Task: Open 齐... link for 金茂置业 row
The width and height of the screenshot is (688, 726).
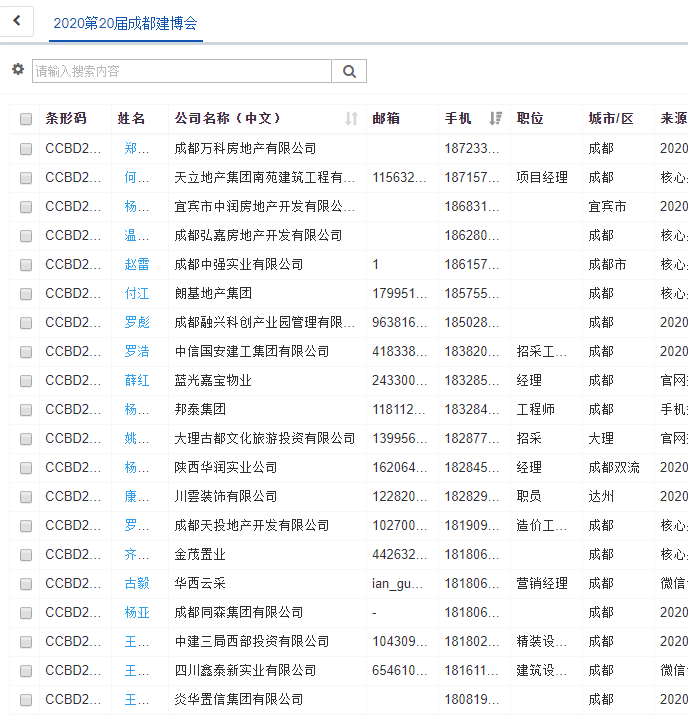Action: coord(137,555)
